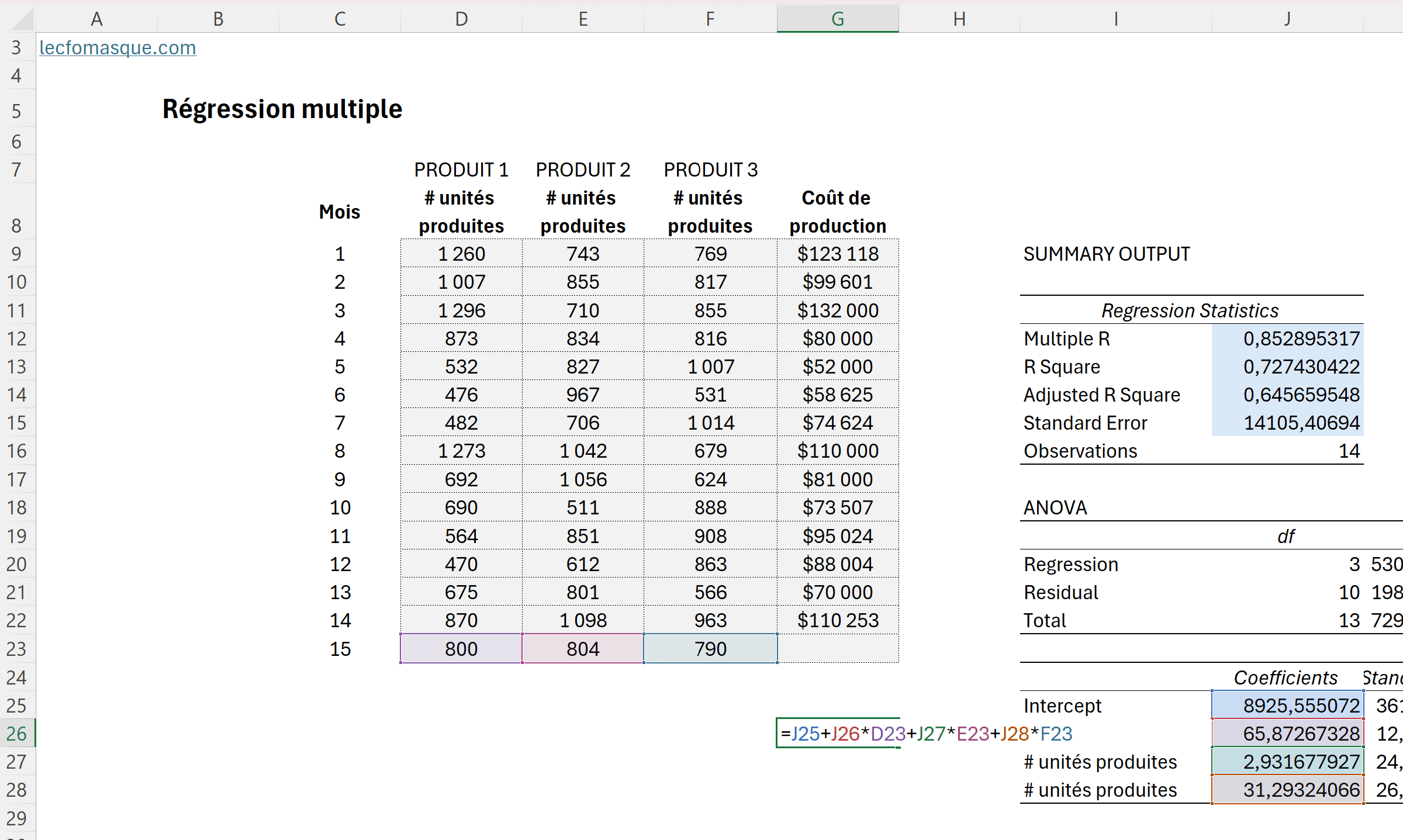Screen dimensions: 1403x840
Task: Click the Régression multiple title
Action: [282, 109]
